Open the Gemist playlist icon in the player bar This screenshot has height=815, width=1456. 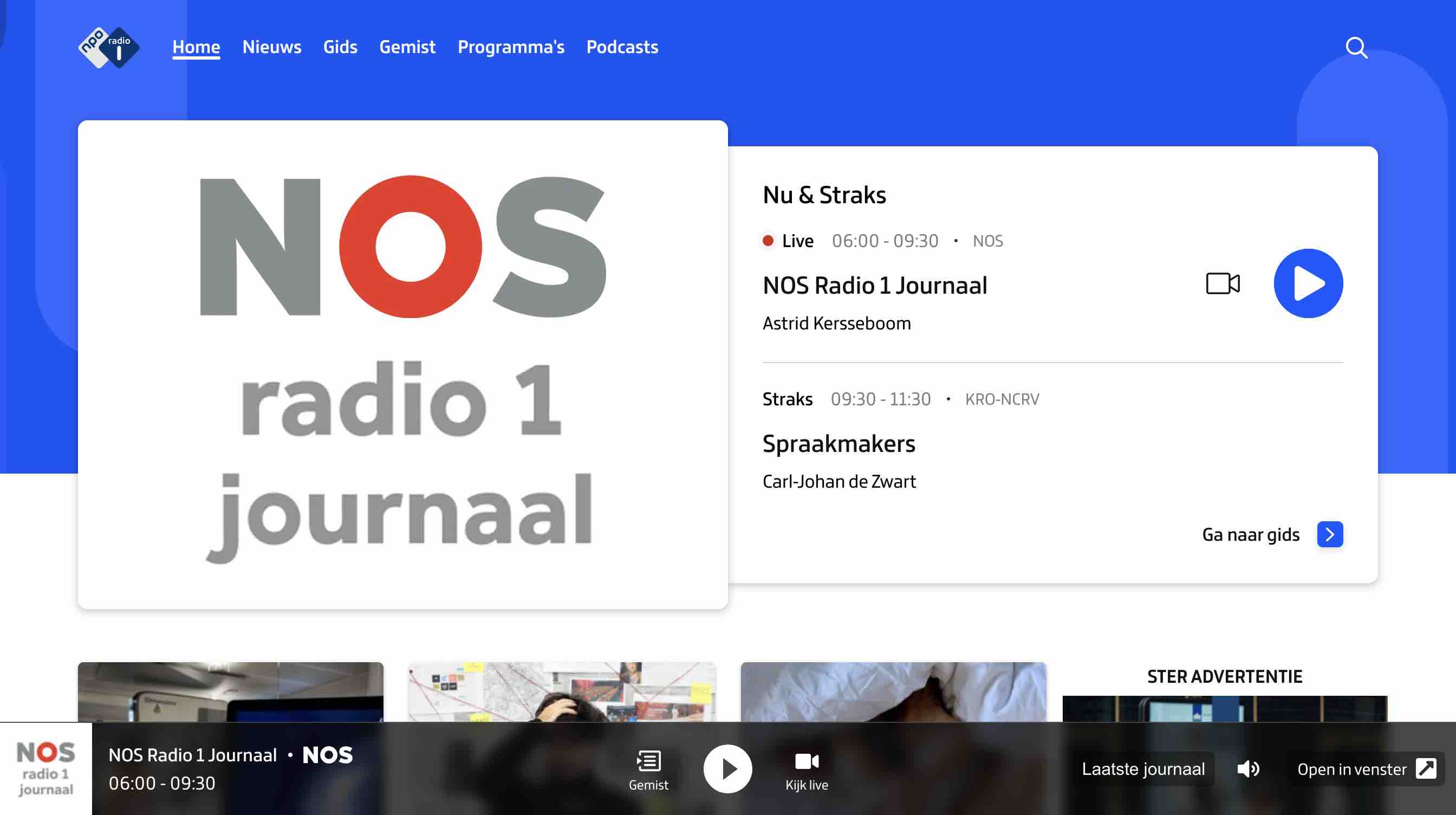coord(648,761)
